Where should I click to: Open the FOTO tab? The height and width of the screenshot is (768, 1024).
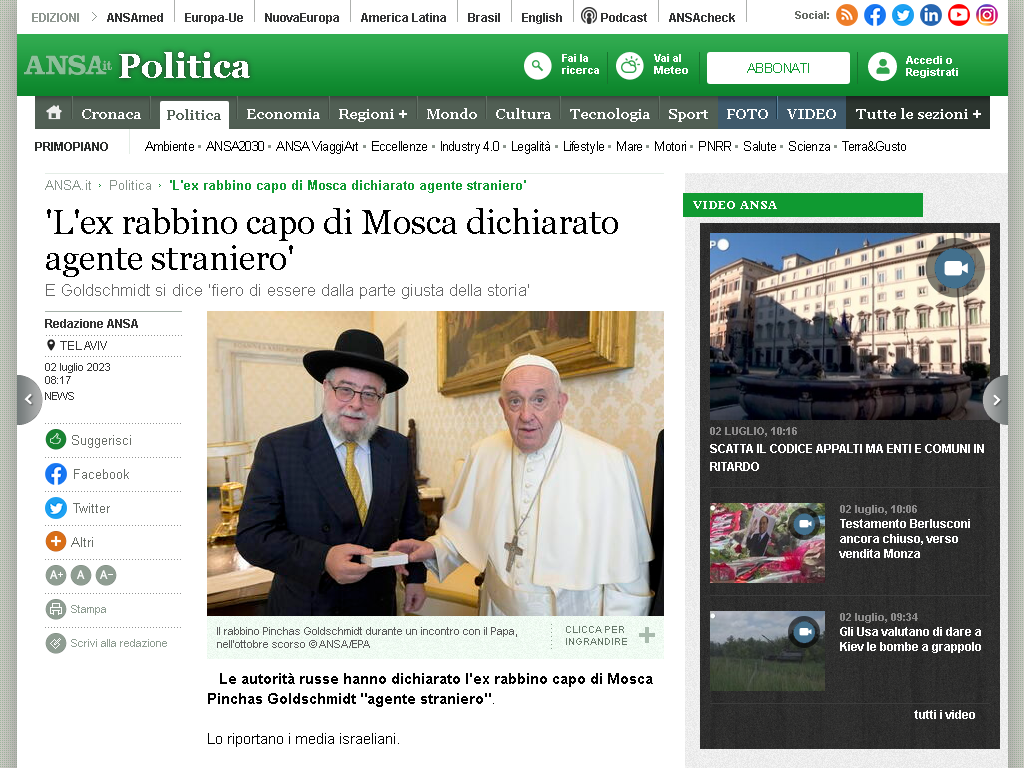click(x=747, y=114)
